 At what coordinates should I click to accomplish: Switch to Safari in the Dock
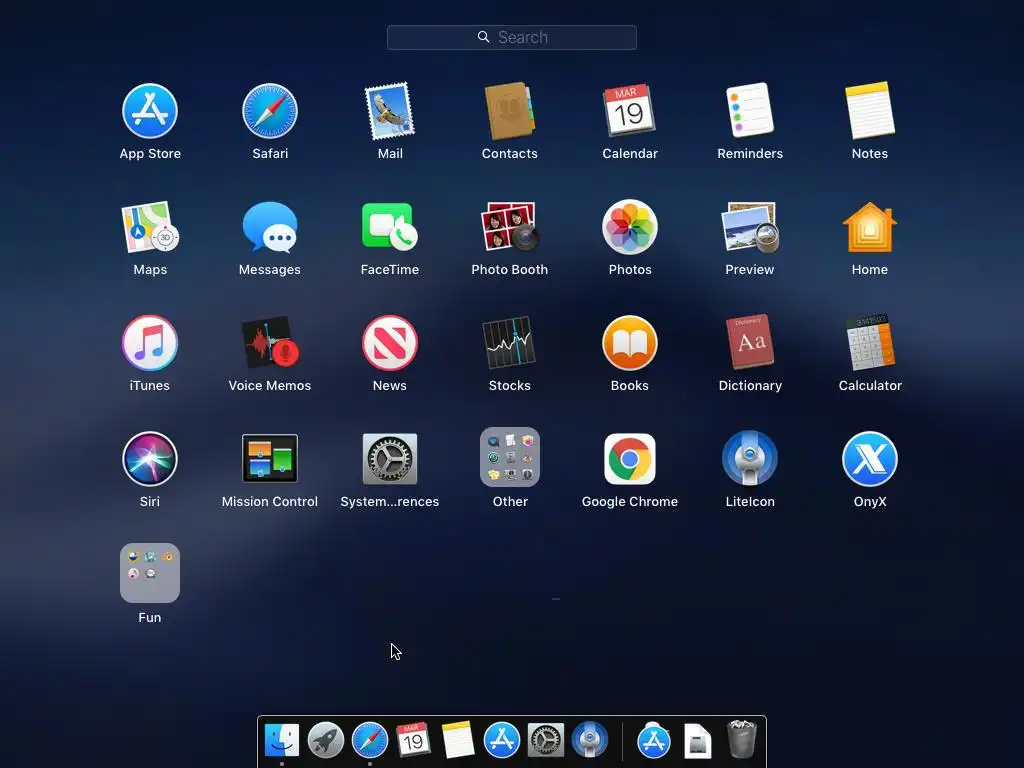click(370, 740)
